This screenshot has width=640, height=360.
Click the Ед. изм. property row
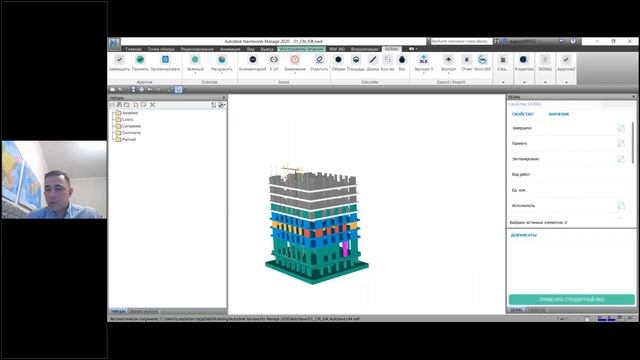tap(569, 190)
